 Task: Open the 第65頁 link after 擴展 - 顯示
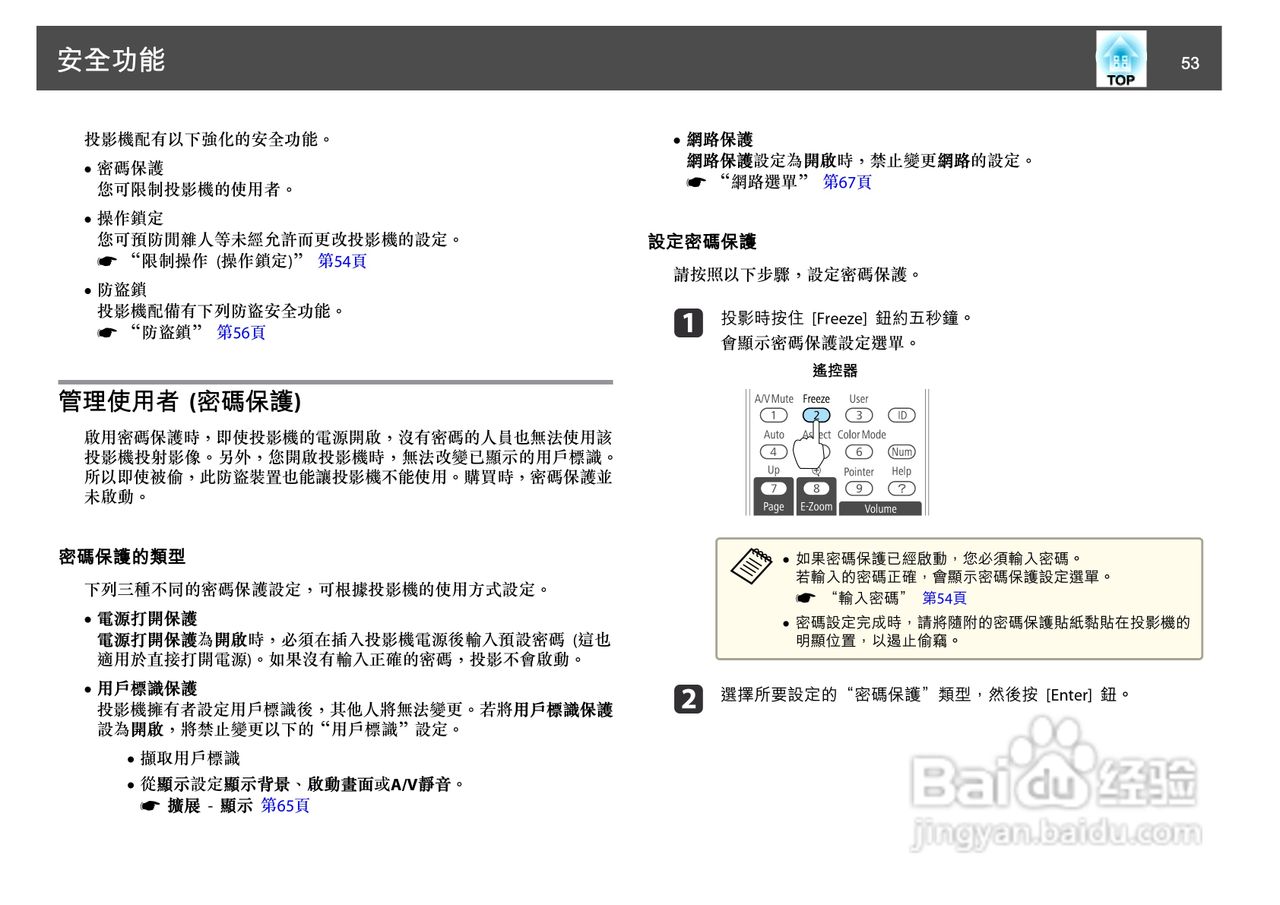pos(285,805)
